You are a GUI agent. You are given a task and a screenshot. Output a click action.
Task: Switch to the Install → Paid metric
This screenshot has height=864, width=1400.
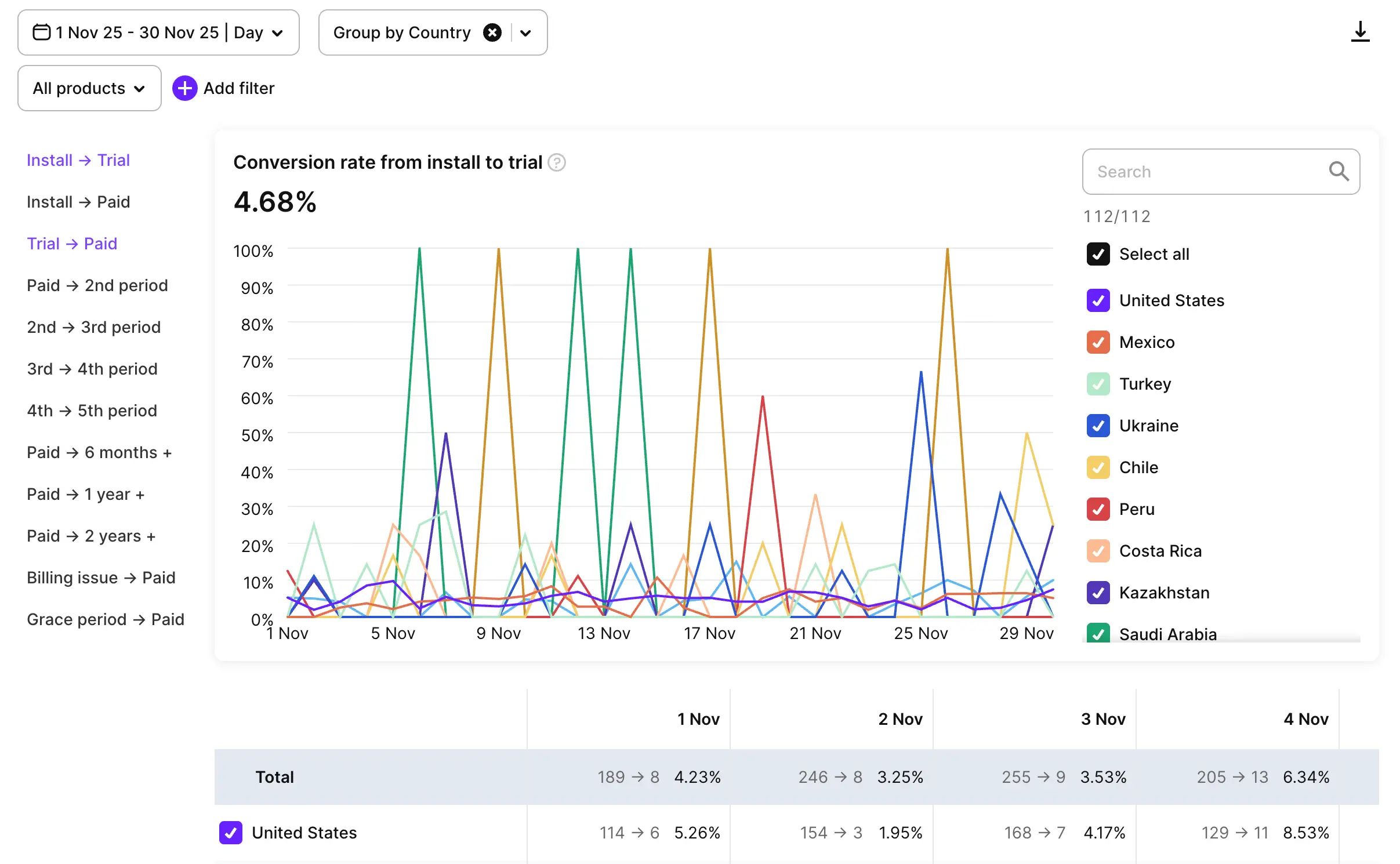(78, 202)
